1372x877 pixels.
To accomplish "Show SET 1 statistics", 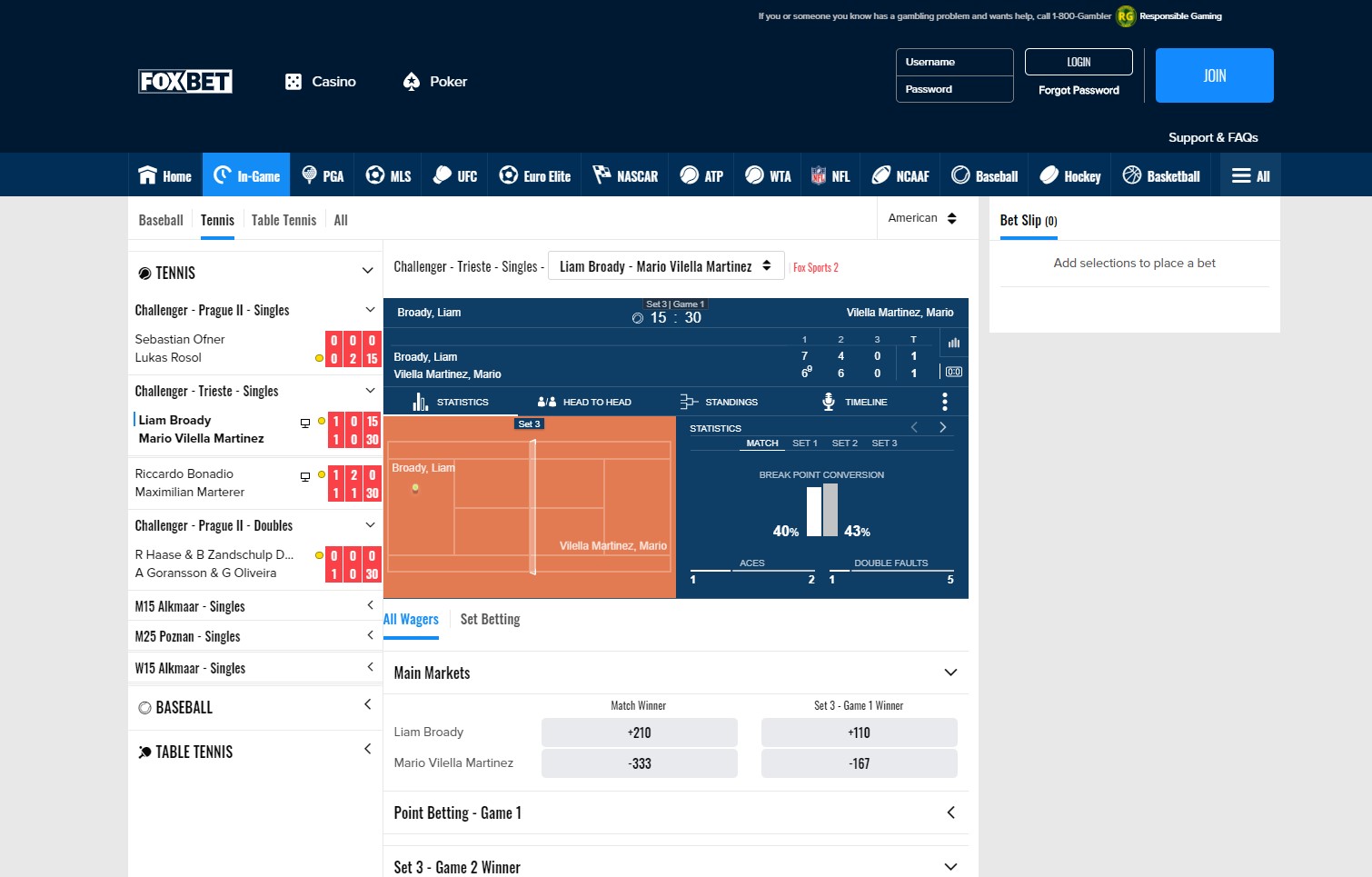I will (805, 443).
